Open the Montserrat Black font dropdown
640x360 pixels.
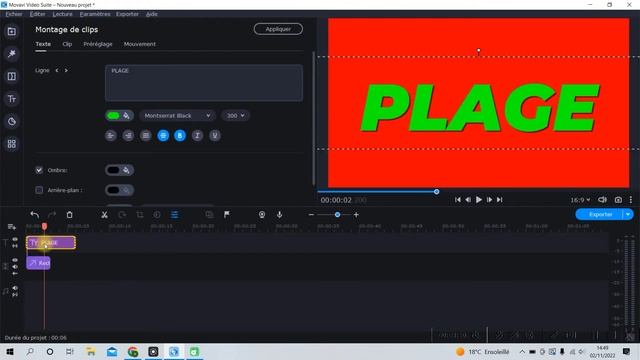[x=177, y=116]
